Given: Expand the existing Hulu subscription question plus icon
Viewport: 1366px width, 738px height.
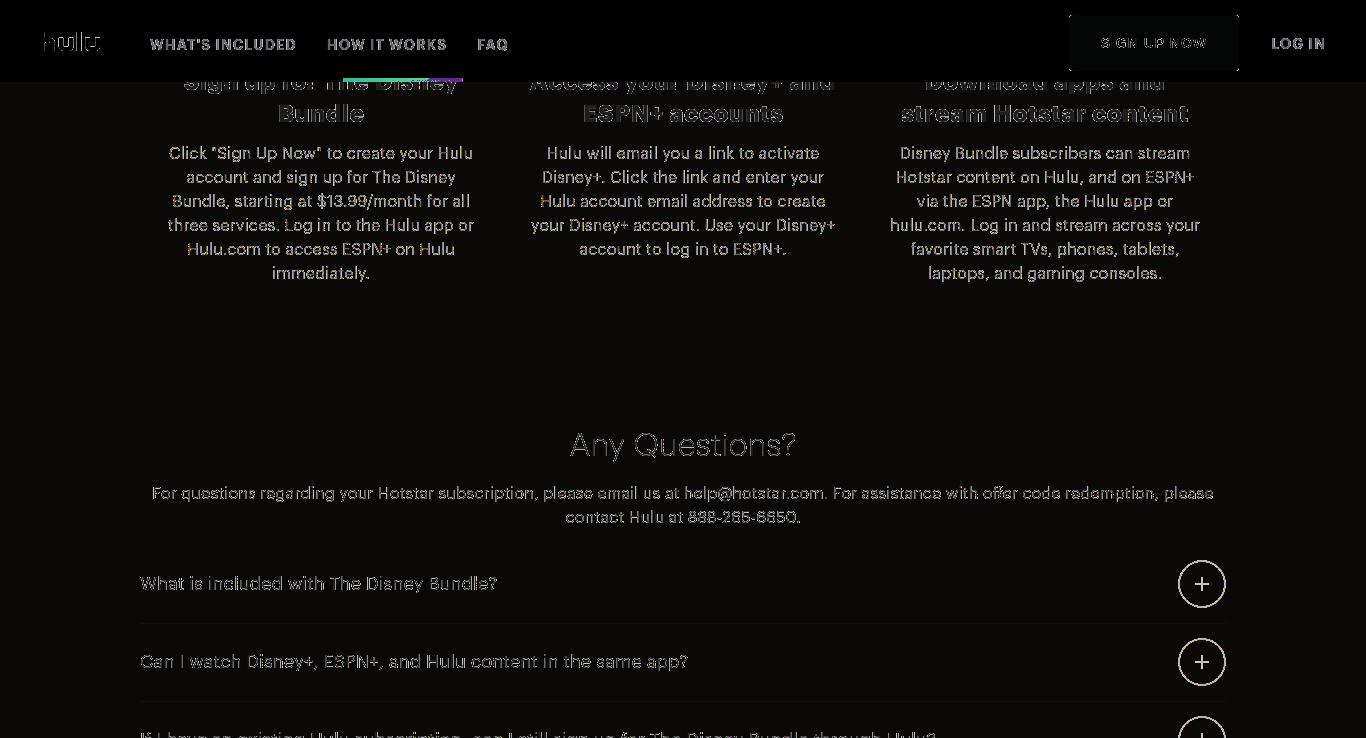Looking at the screenshot, I should tap(1202, 730).
